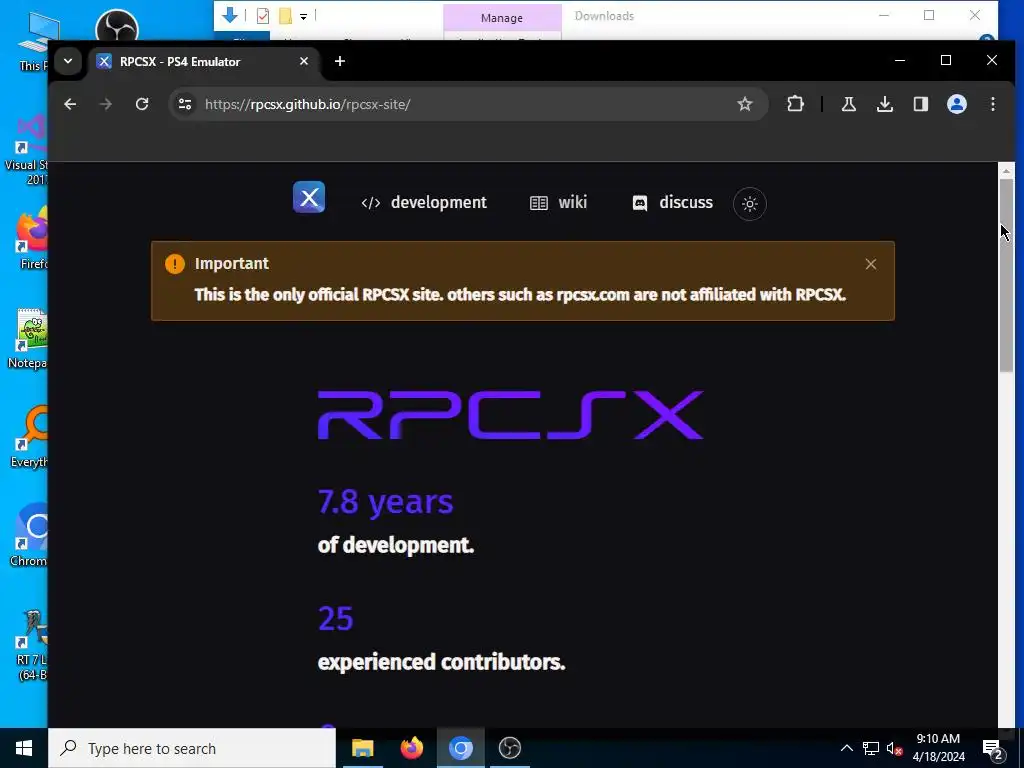This screenshot has width=1024, height=768.
Task: Toggle the Chrome side panel
Action: [x=921, y=104]
